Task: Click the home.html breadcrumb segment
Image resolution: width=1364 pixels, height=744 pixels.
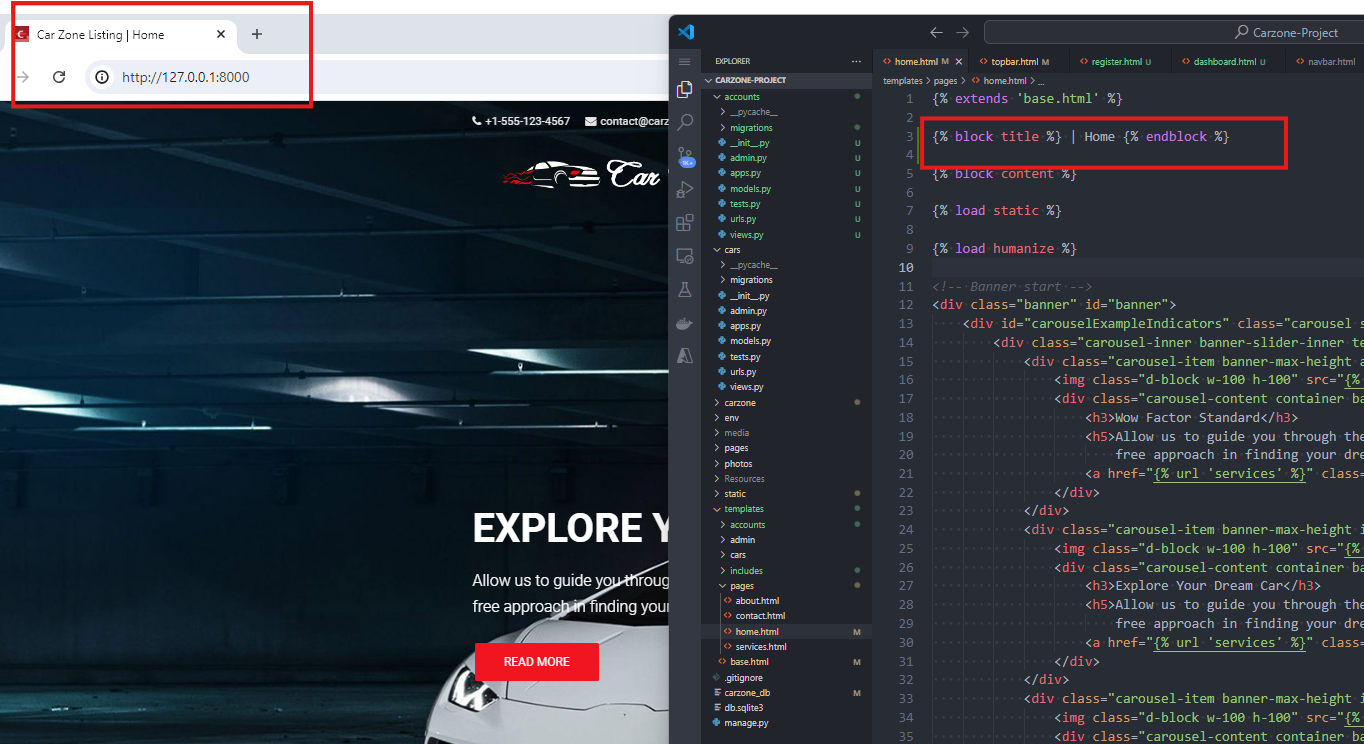Action: point(1005,81)
